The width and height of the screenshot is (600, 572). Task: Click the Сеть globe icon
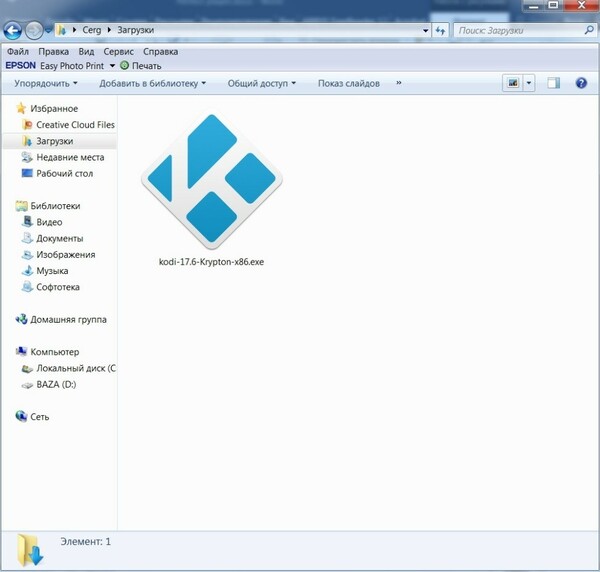tap(21, 416)
